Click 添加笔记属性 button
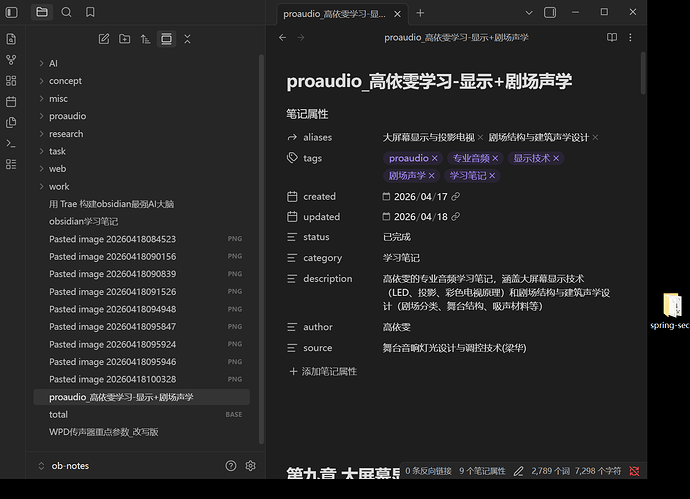 (323, 371)
